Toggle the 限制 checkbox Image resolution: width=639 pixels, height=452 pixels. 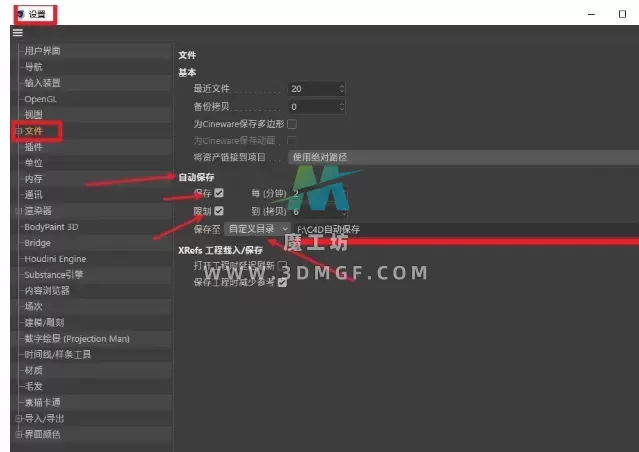[x=219, y=211]
